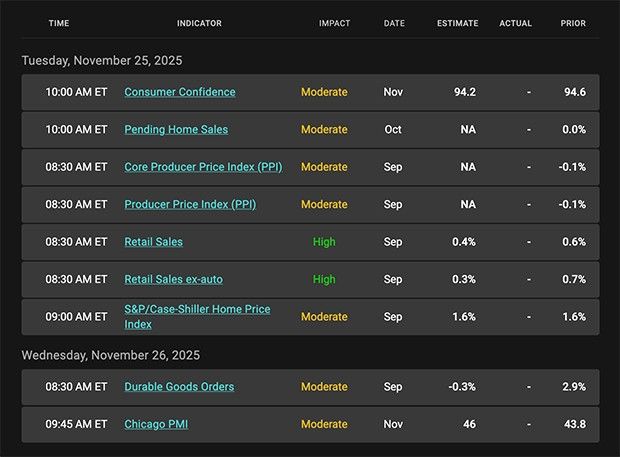The width and height of the screenshot is (620, 457).
Task: Open S&P/Case-Shiller Home Price Index link
Action: tap(197, 310)
